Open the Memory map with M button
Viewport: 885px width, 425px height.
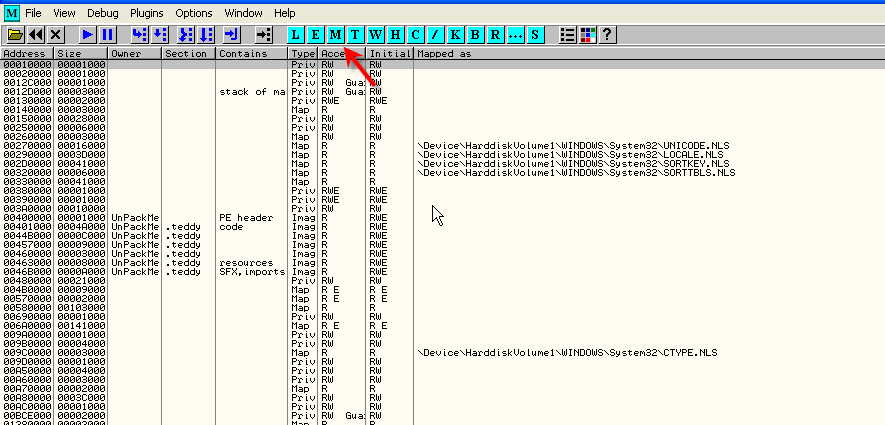pyautogui.click(x=335, y=34)
